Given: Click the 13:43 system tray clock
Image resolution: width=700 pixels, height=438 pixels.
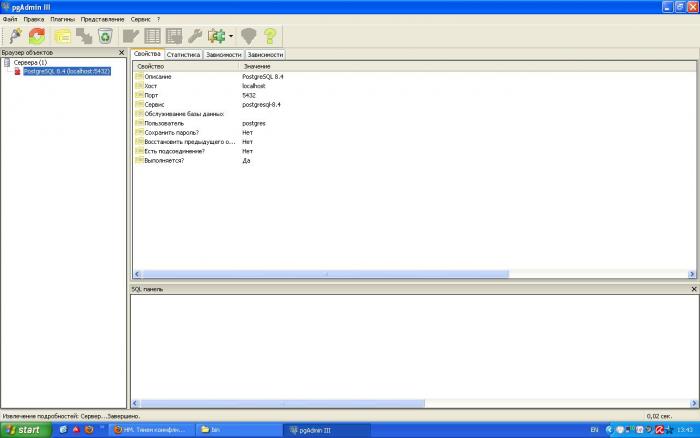Looking at the screenshot, I should 684,430.
